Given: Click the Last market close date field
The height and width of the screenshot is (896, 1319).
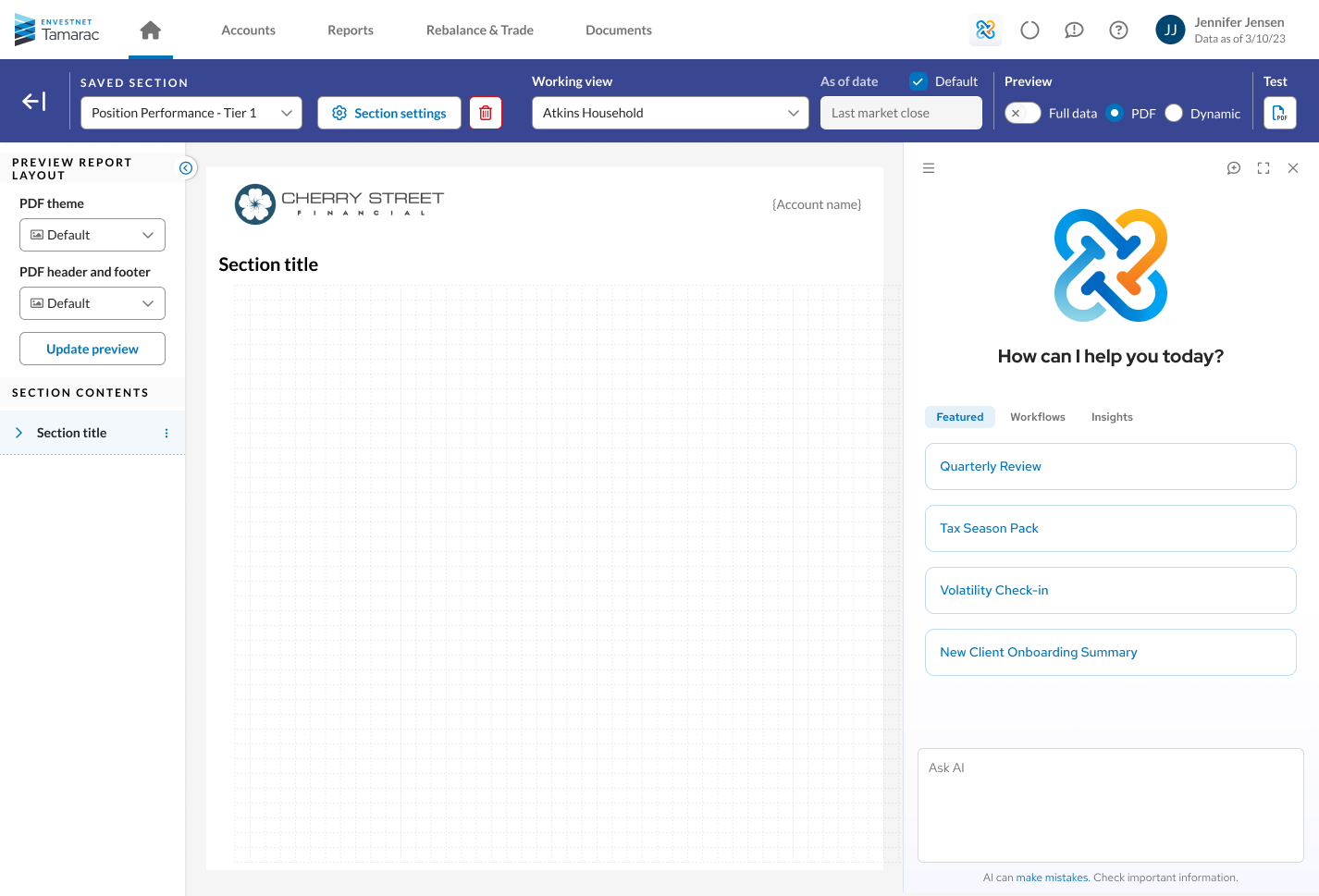Looking at the screenshot, I should tap(901, 113).
